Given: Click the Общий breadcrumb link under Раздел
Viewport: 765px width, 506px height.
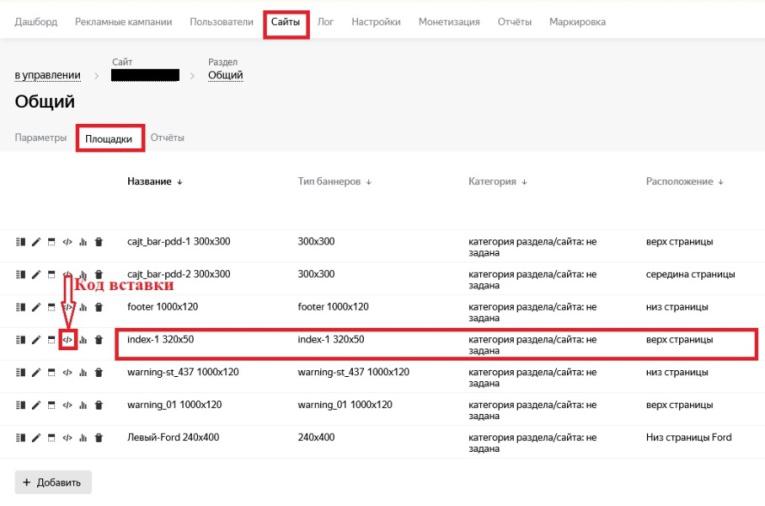Looking at the screenshot, I should pos(225,75).
